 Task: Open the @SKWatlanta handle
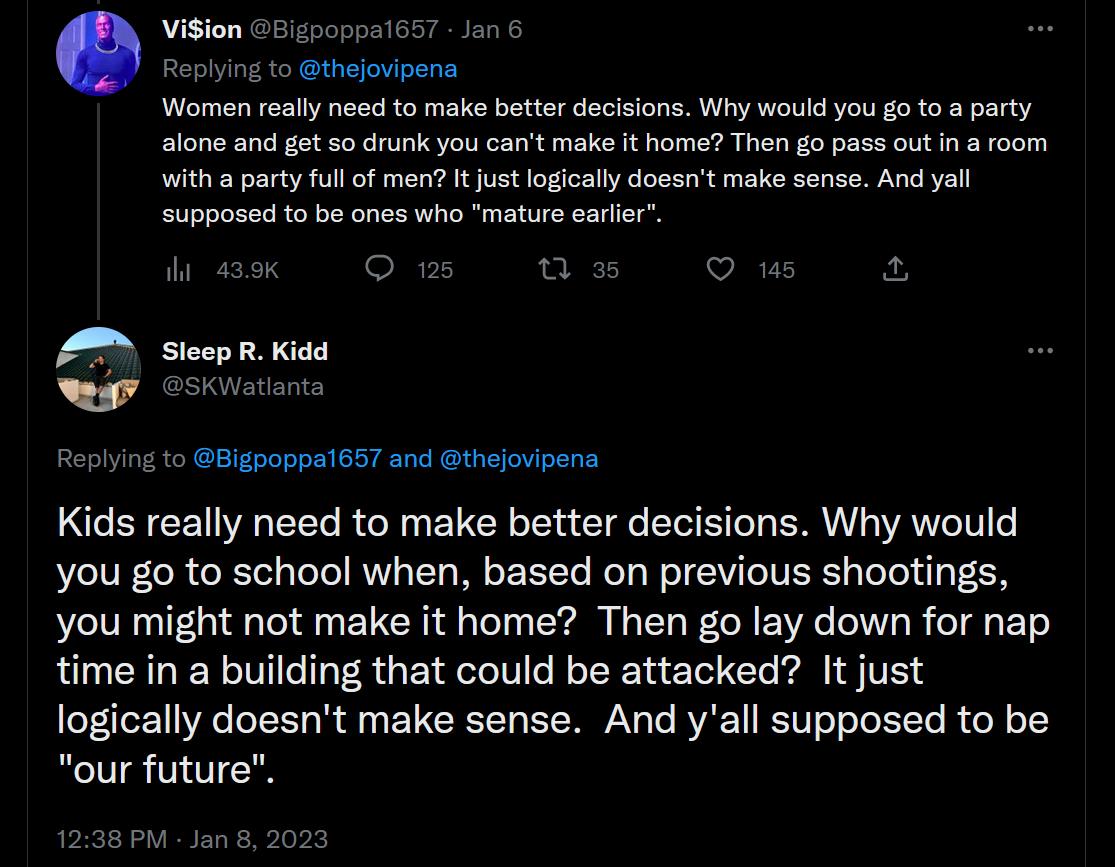[243, 386]
